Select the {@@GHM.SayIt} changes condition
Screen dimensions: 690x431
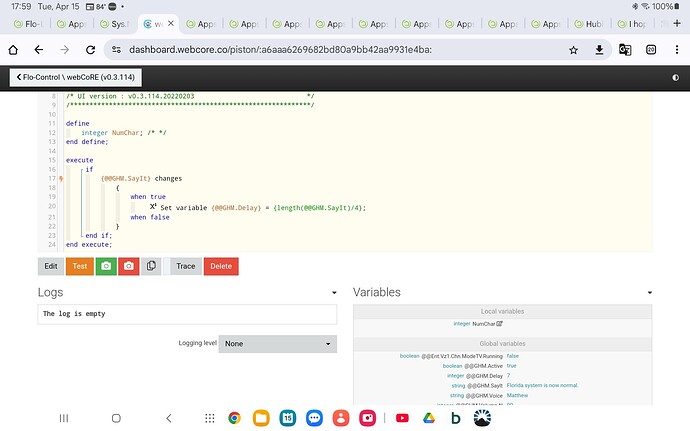[x=141, y=178]
